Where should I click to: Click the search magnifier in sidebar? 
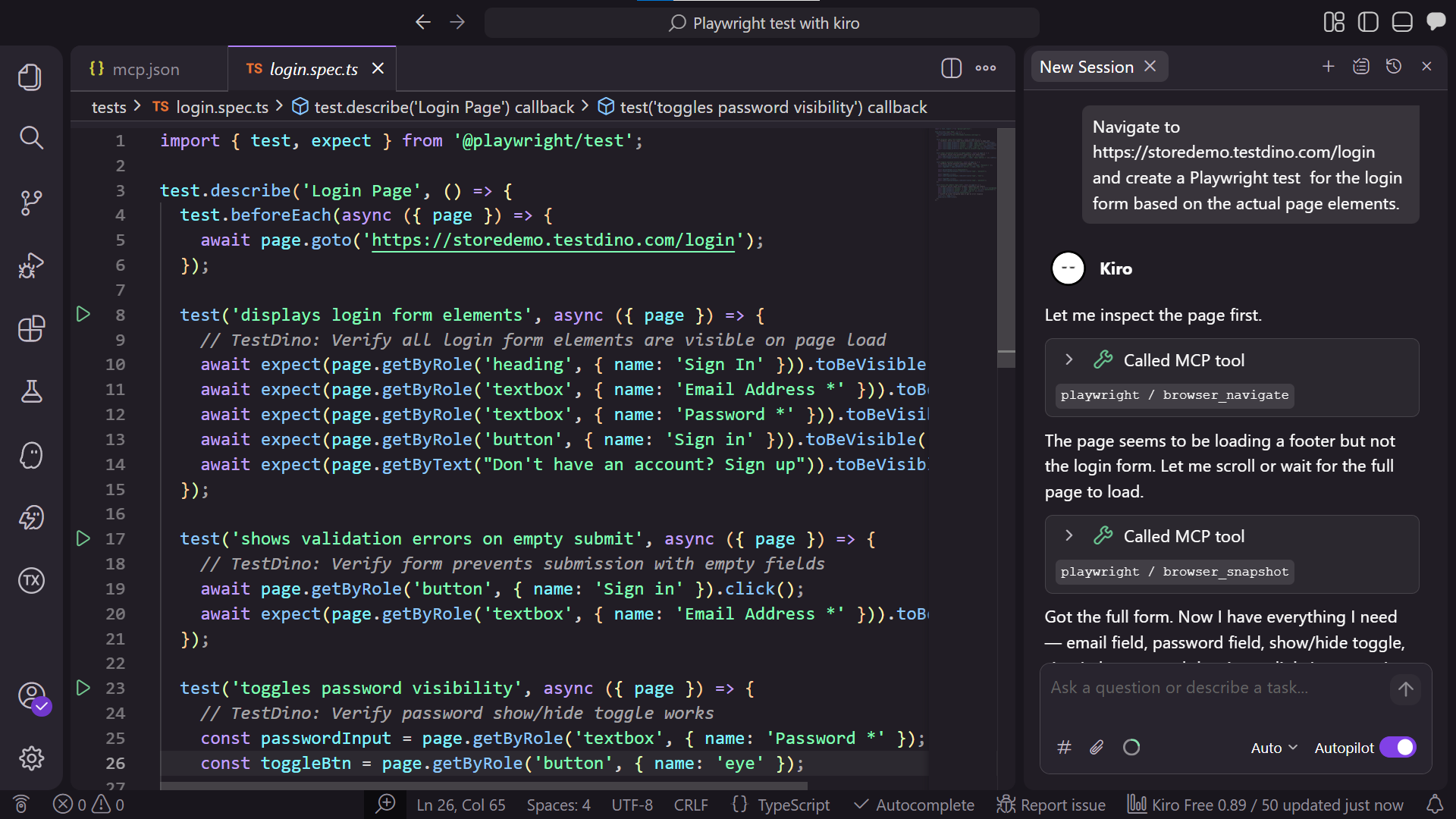(31, 138)
